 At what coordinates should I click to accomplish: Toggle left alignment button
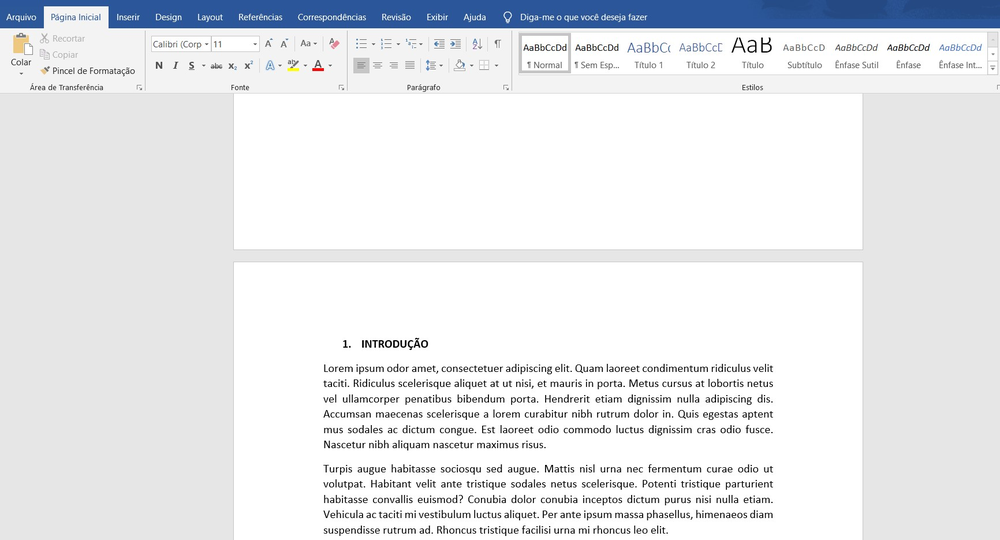pyautogui.click(x=361, y=65)
